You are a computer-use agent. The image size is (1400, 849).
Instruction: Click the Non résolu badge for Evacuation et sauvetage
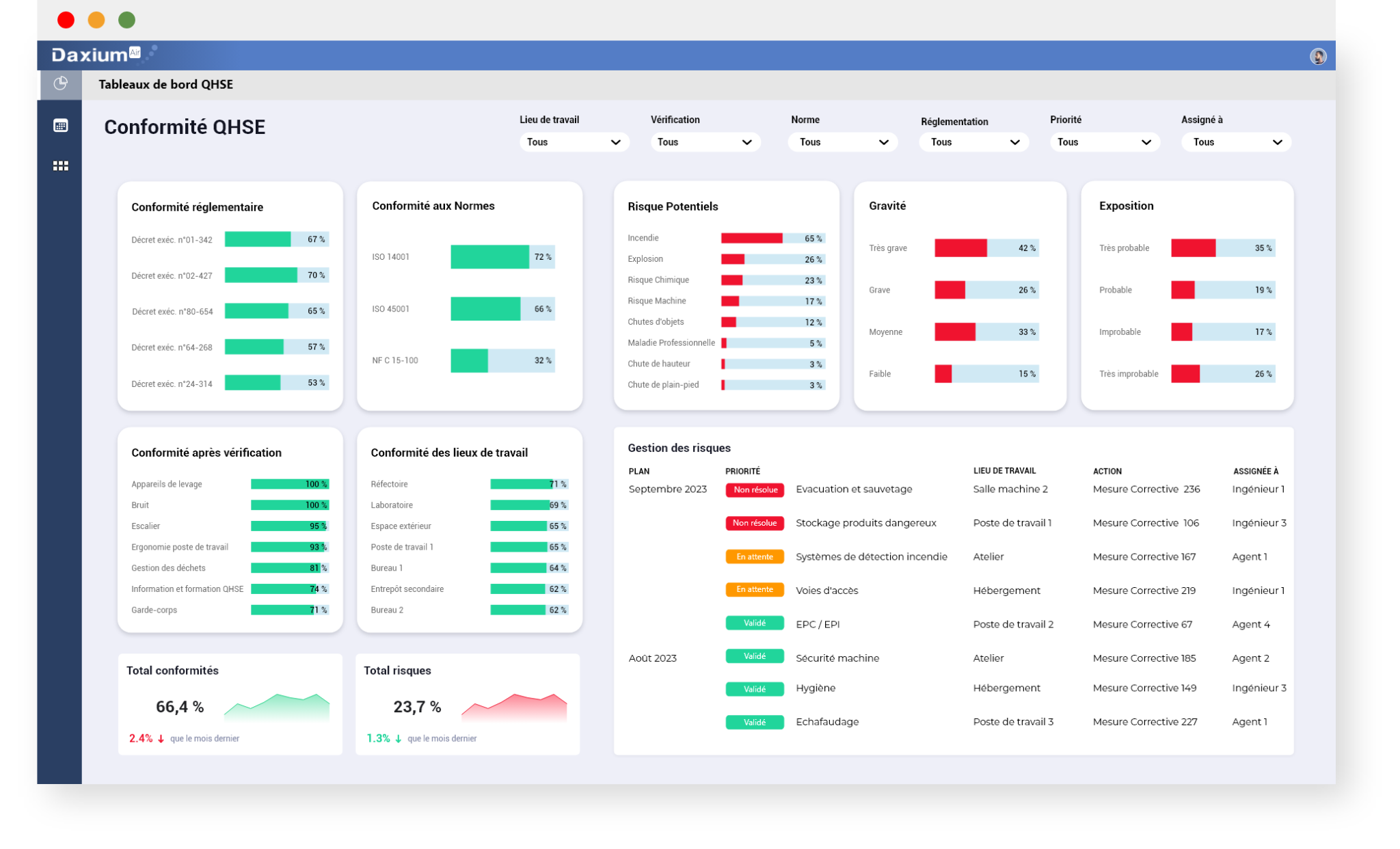click(x=754, y=489)
